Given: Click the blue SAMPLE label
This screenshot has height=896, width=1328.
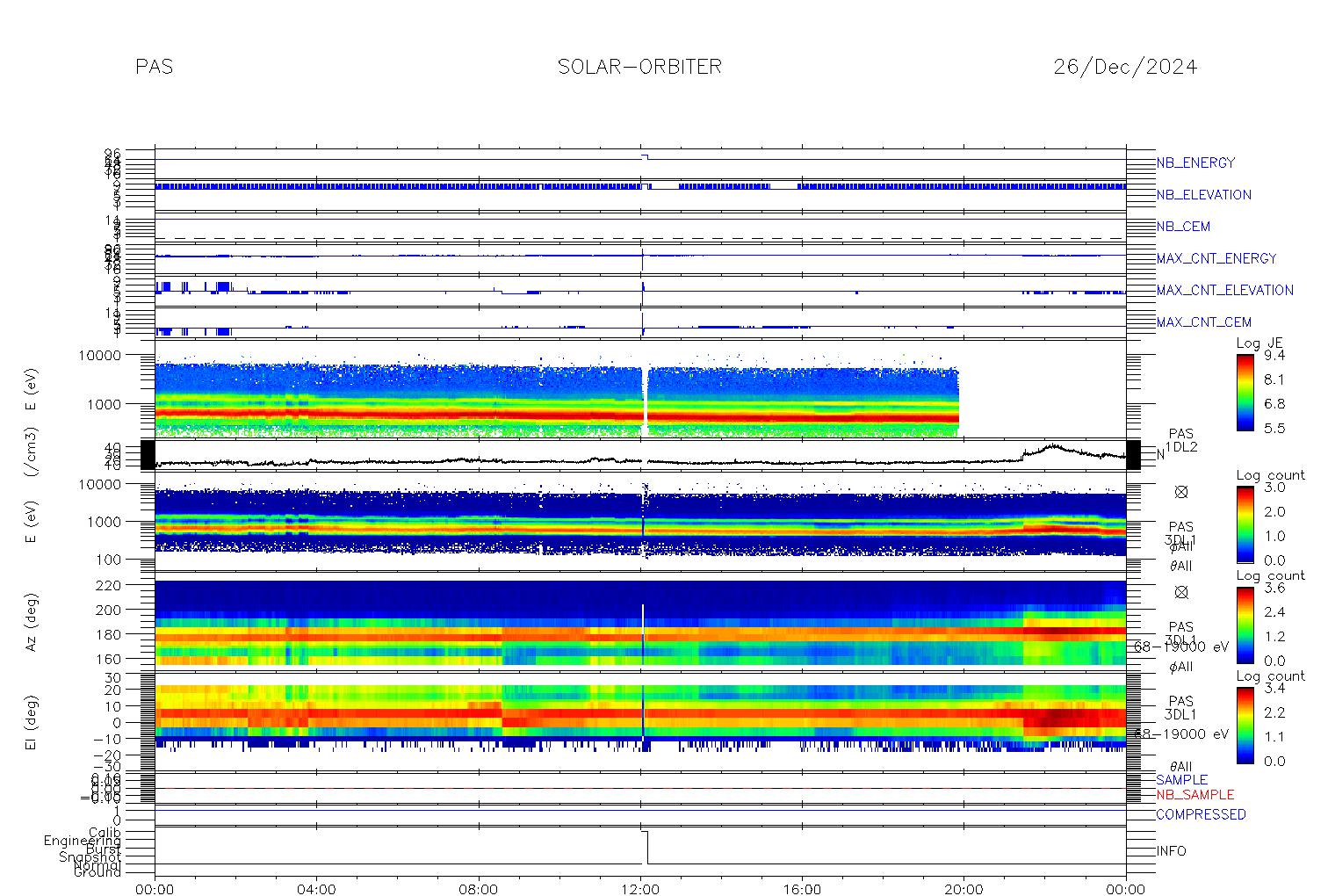Looking at the screenshot, I should click(1181, 780).
